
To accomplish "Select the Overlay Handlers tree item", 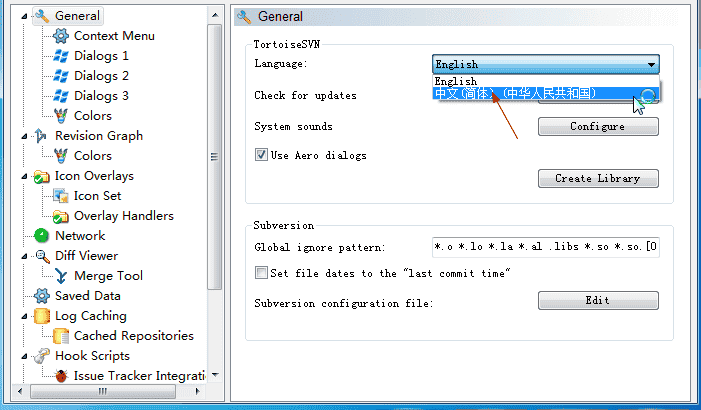I will [x=124, y=216].
